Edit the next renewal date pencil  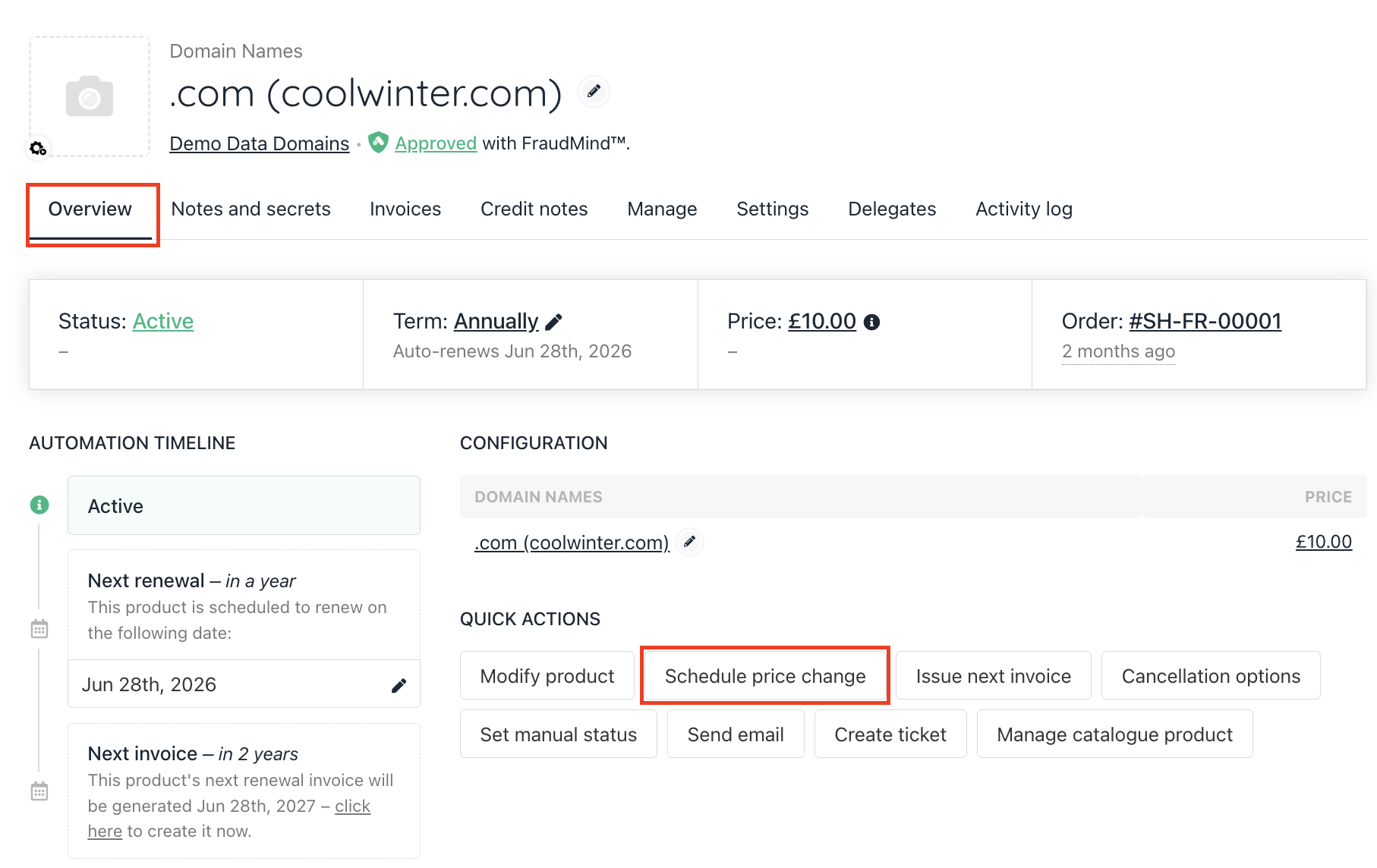(x=399, y=686)
